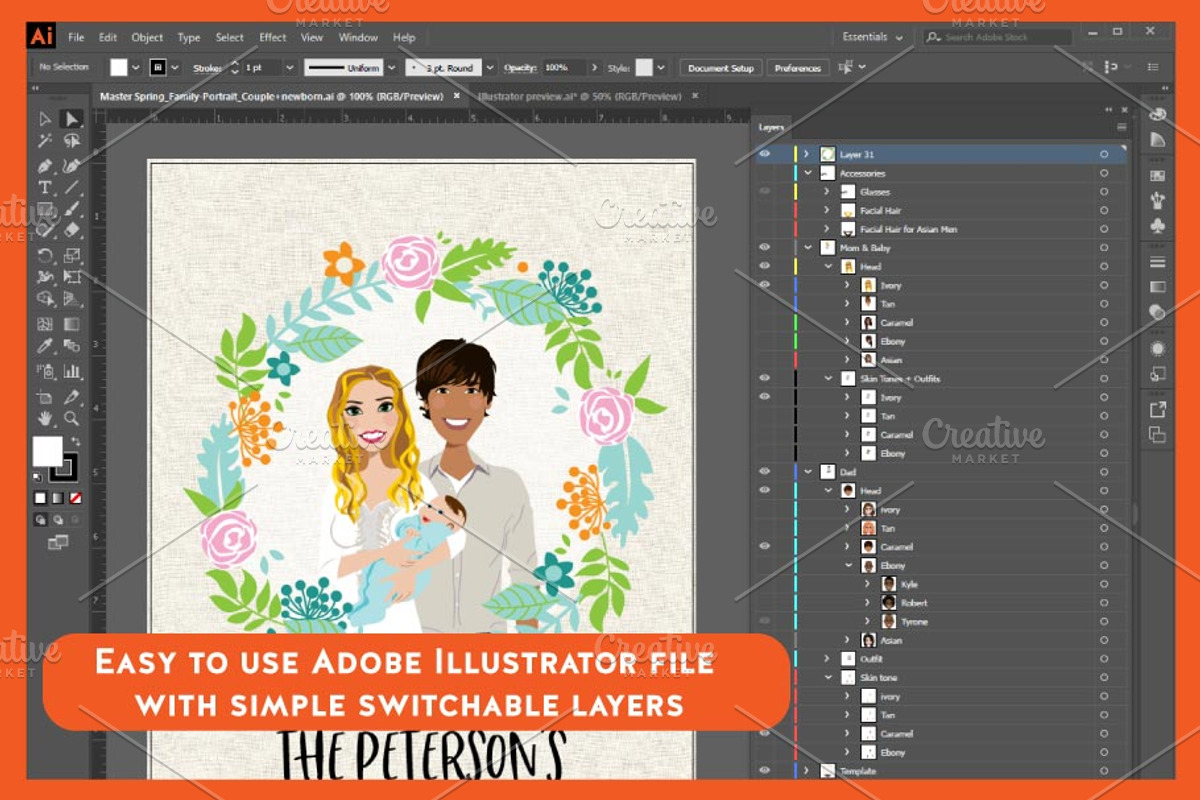Select the Rotate tool
The image size is (1200, 800).
(x=45, y=256)
